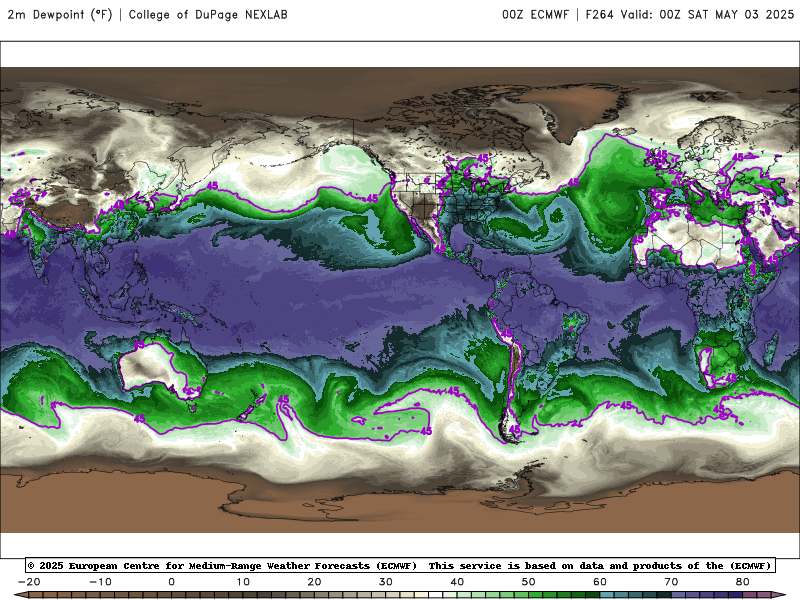Click the "0" color scale label
This screenshot has width=800, height=600.
(x=171, y=582)
